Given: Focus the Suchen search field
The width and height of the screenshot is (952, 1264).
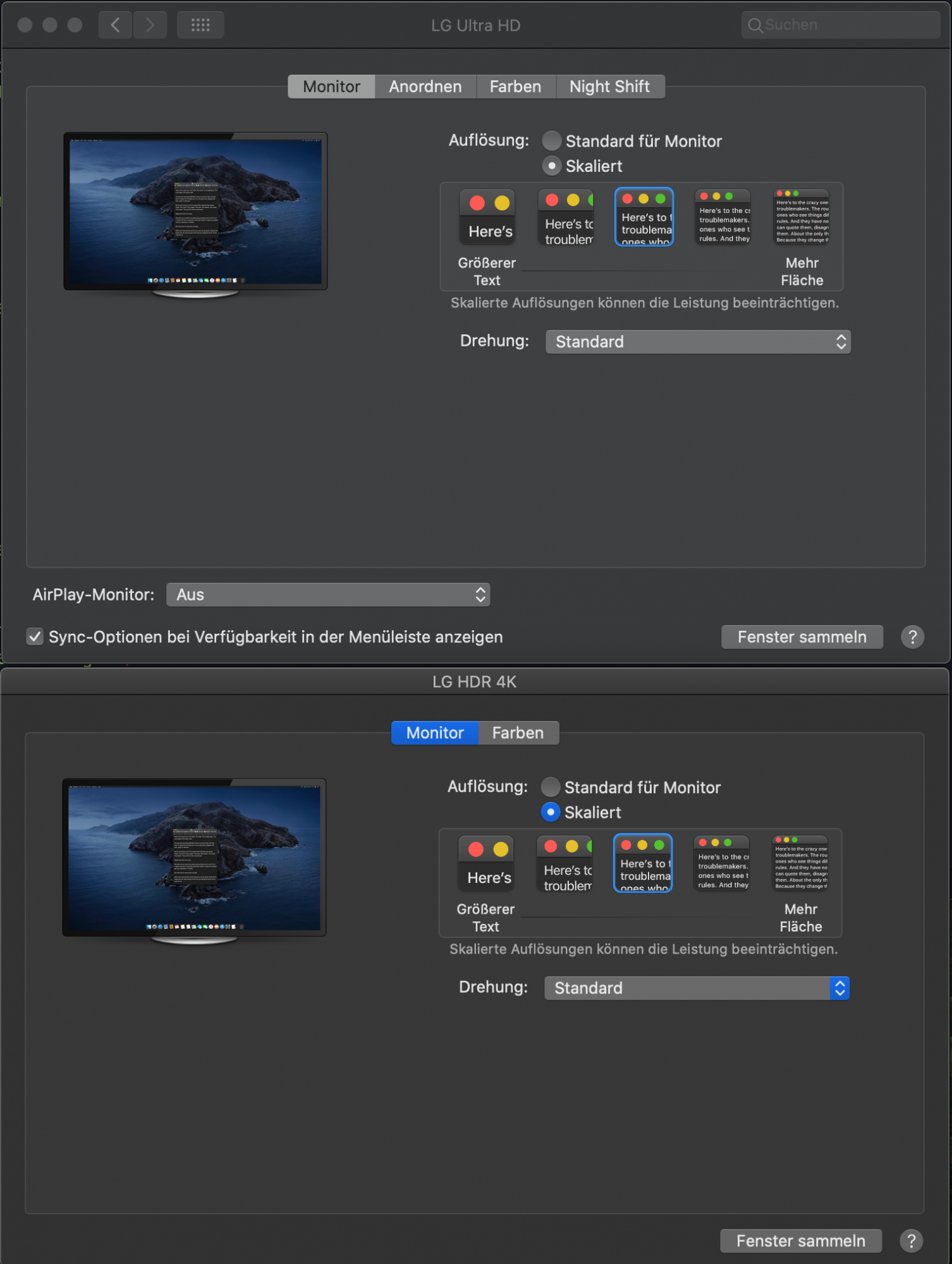Looking at the screenshot, I should (x=841, y=25).
